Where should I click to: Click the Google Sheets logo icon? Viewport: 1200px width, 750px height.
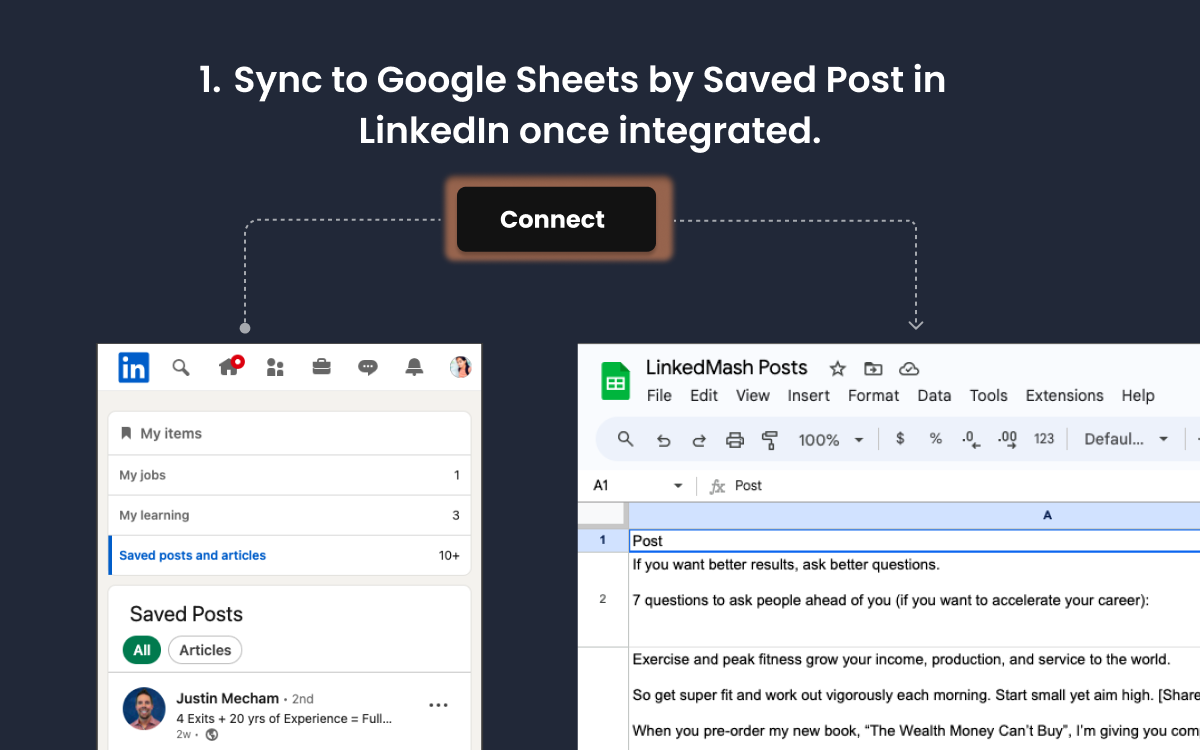[x=615, y=382]
